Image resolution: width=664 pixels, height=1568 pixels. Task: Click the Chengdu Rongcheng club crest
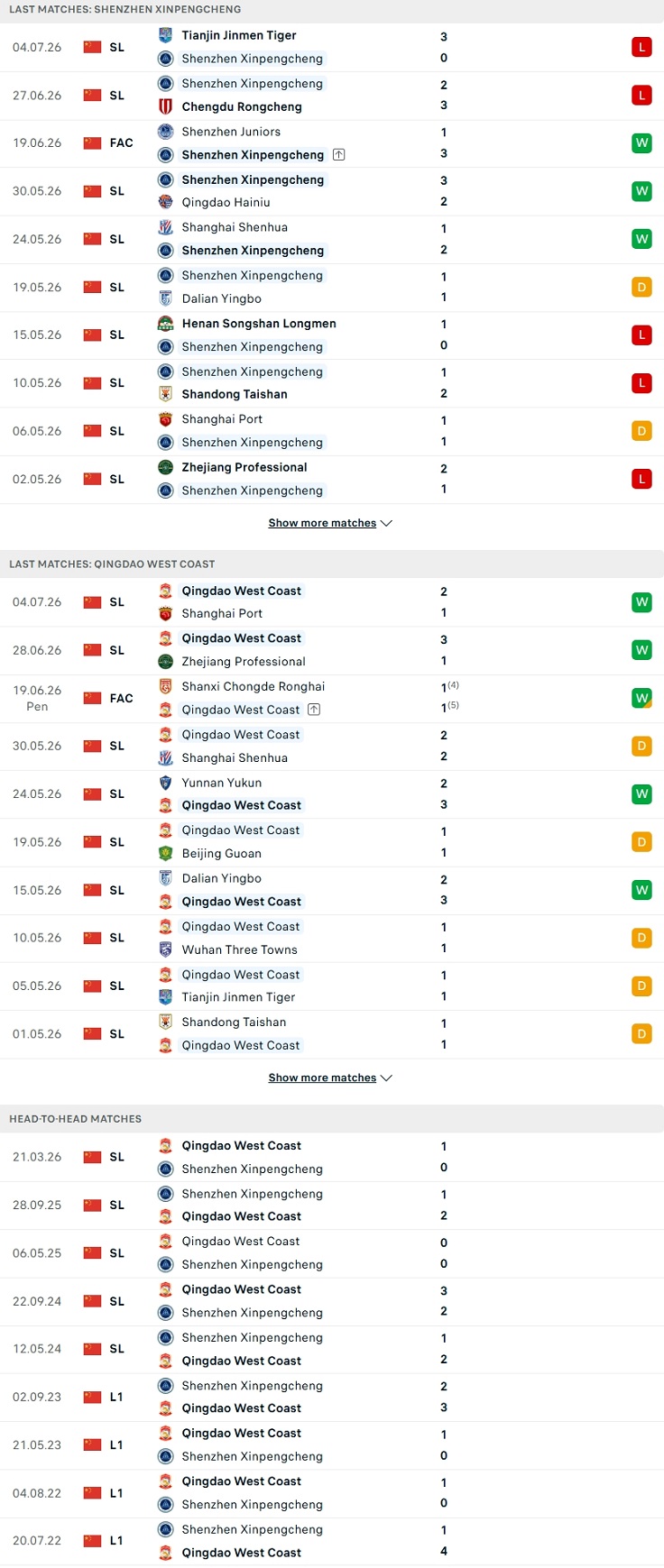[165, 106]
